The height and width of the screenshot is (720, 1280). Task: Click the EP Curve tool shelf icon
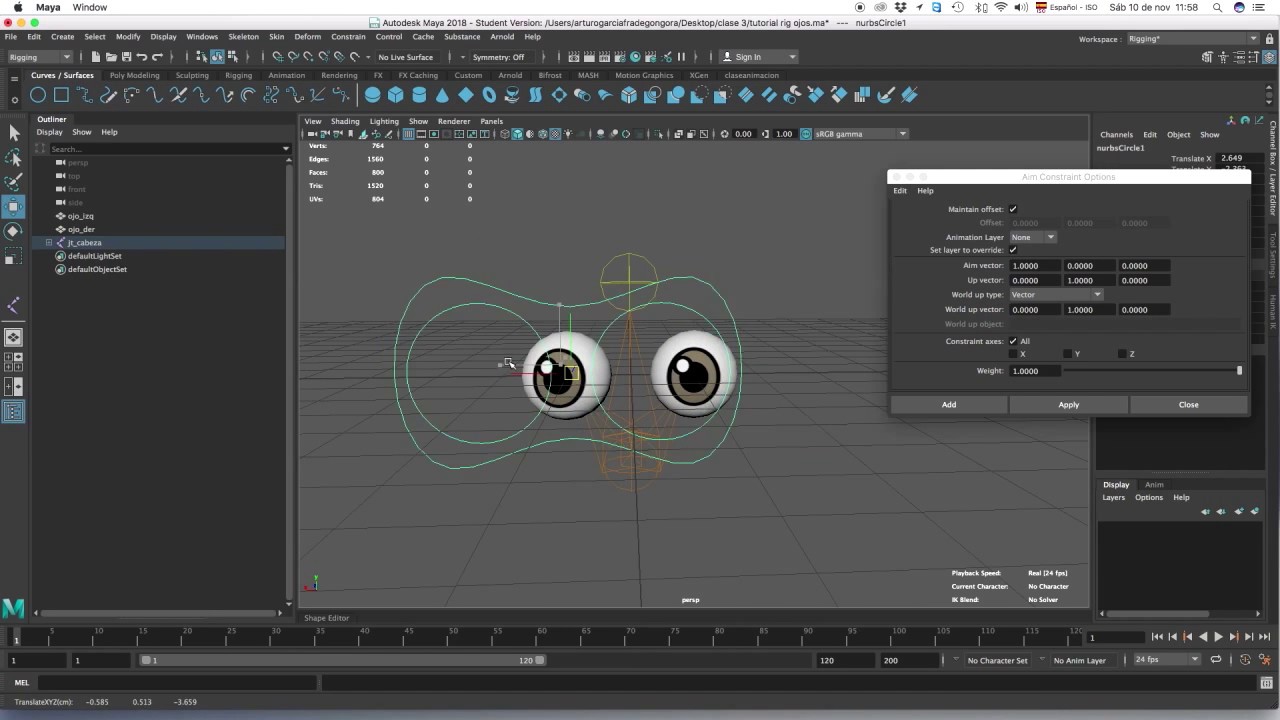[85, 95]
